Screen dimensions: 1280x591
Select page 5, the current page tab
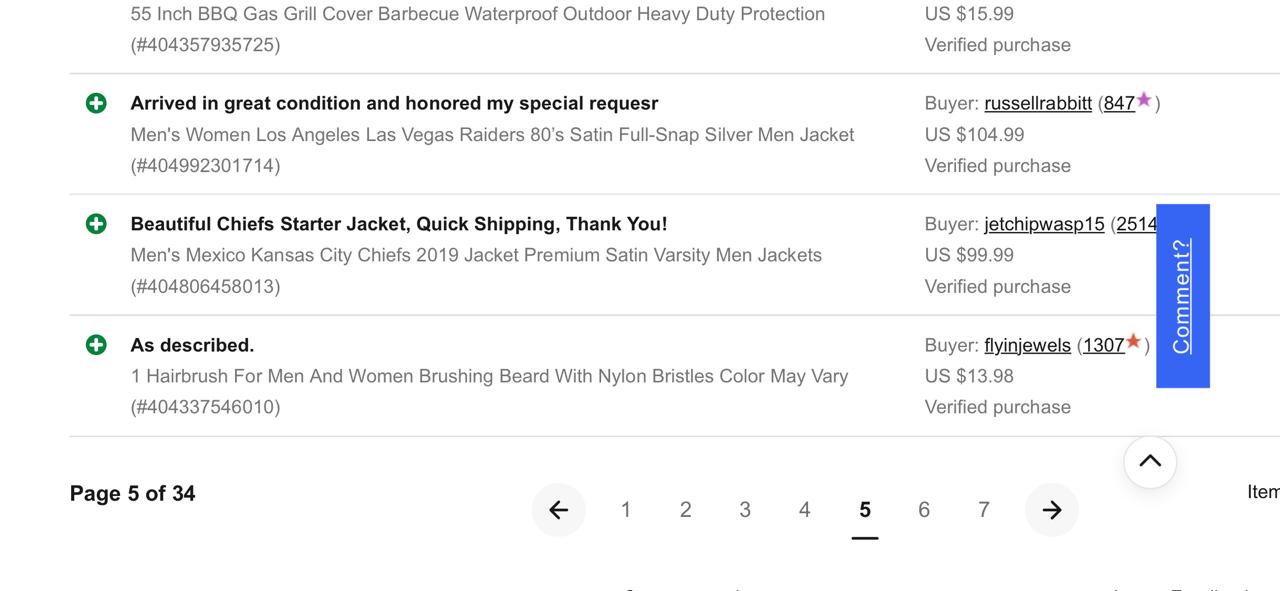click(864, 509)
